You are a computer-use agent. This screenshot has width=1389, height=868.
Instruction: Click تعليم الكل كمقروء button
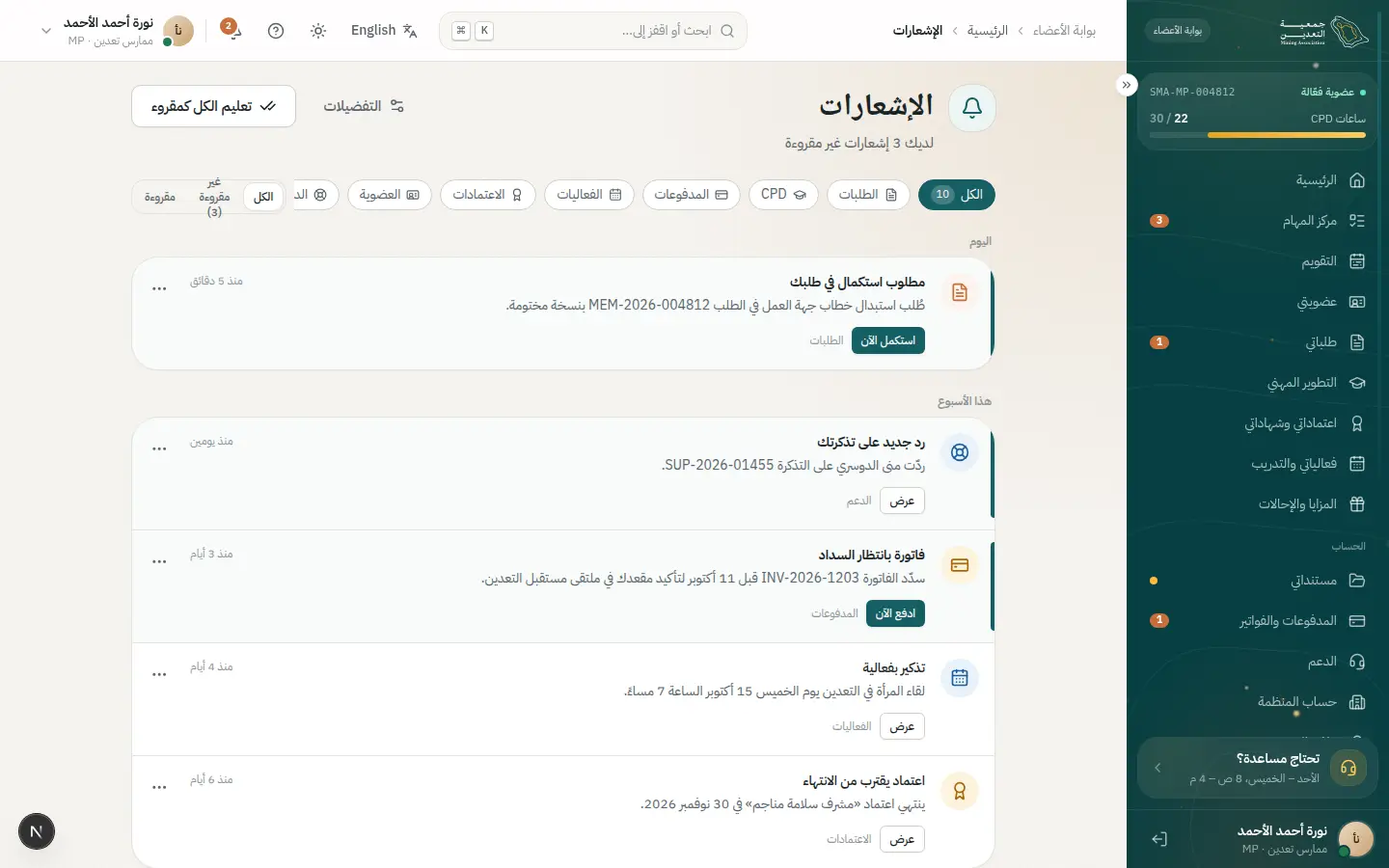(x=213, y=106)
